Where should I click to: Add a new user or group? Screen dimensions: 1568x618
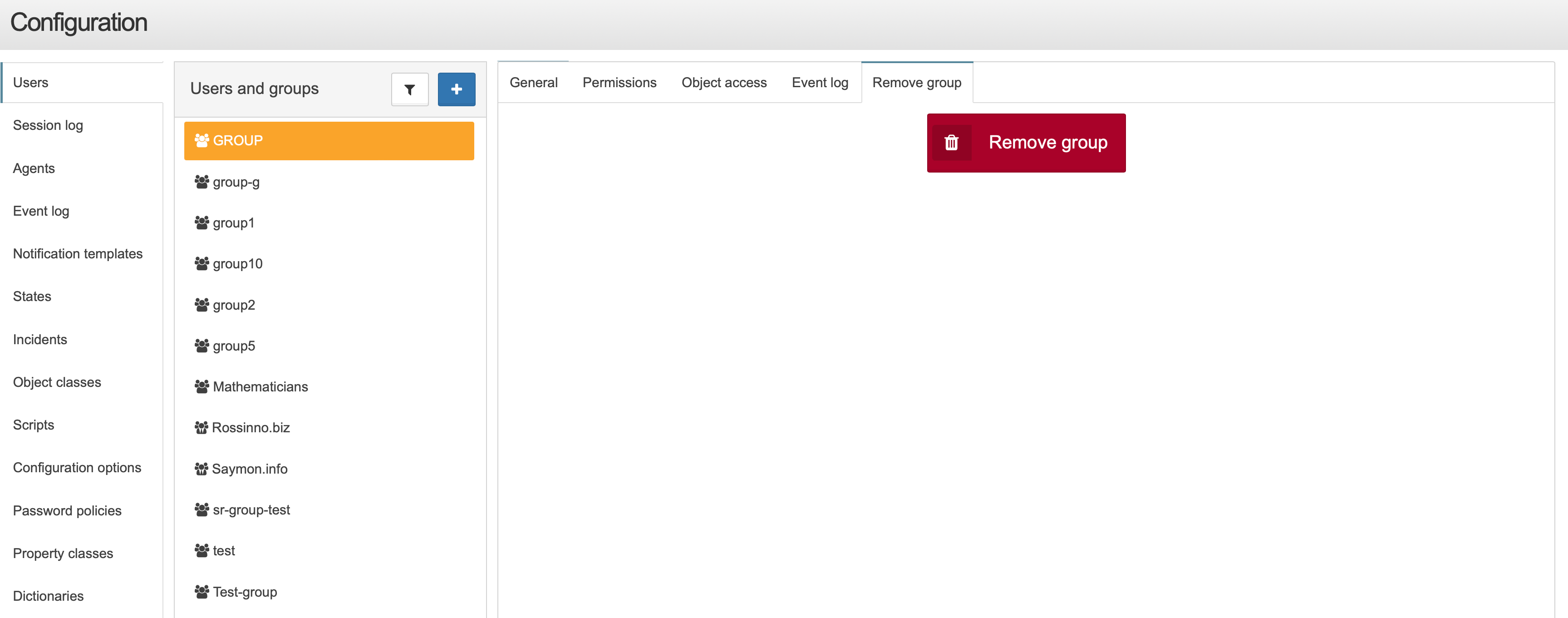click(x=457, y=89)
